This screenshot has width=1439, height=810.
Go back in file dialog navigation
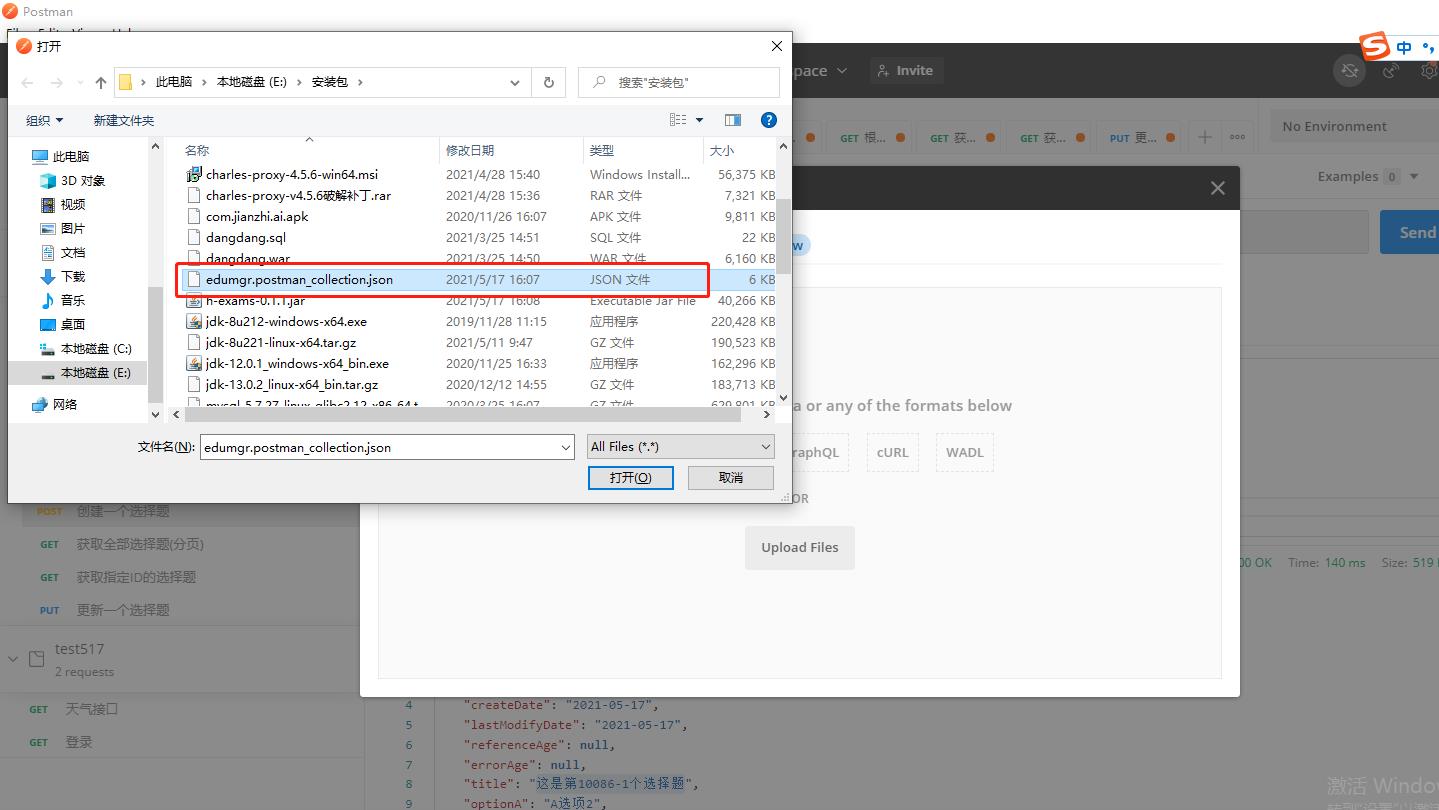coord(28,82)
